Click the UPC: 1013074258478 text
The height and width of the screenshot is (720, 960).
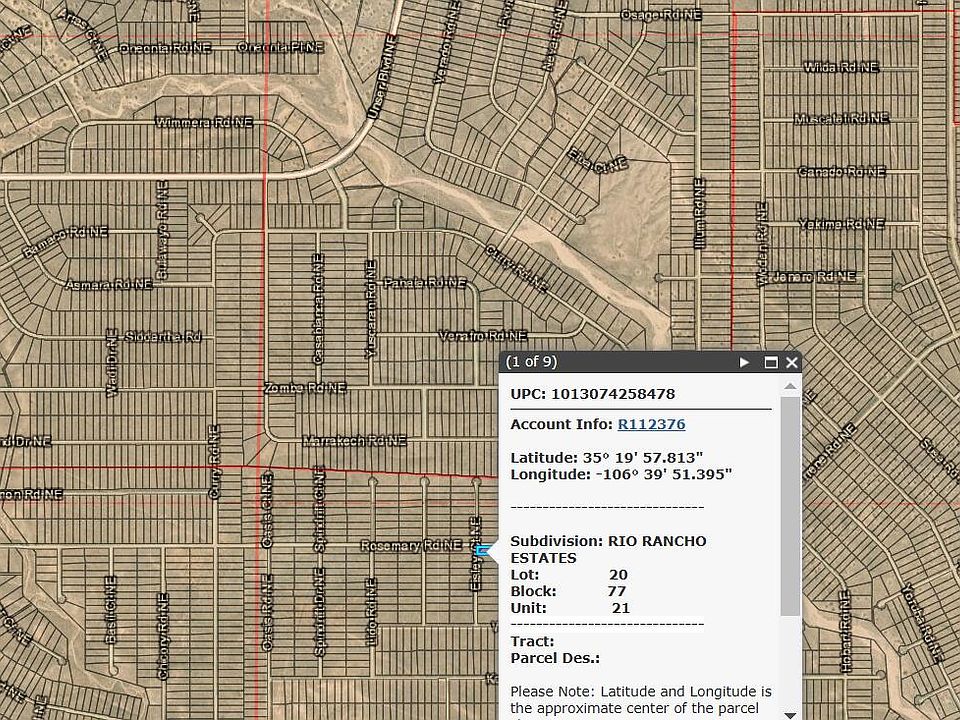pyautogui.click(x=593, y=394)
